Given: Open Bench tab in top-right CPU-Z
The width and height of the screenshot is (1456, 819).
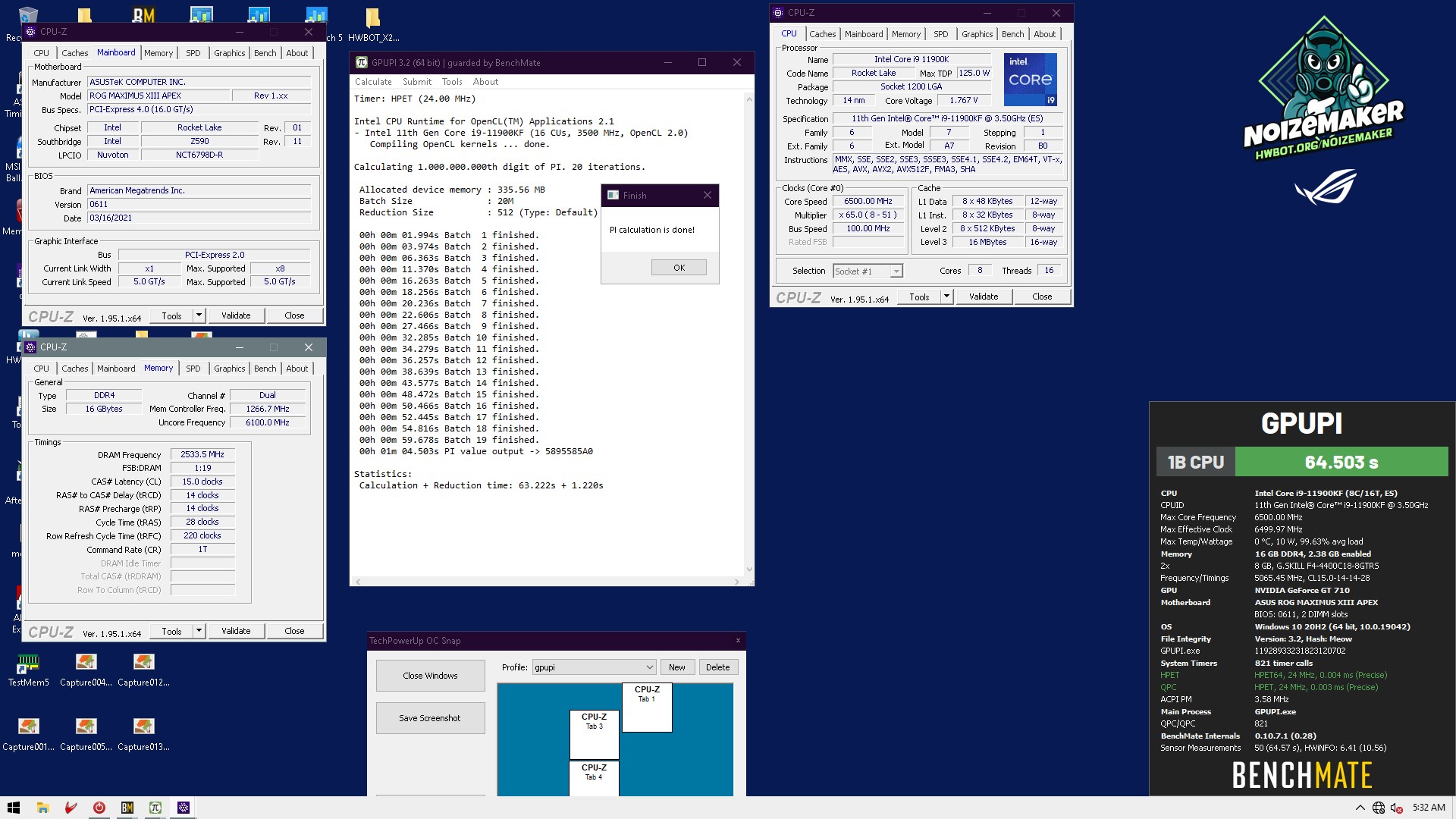Looking at the screenshot, I should (x=1012, y=34).
